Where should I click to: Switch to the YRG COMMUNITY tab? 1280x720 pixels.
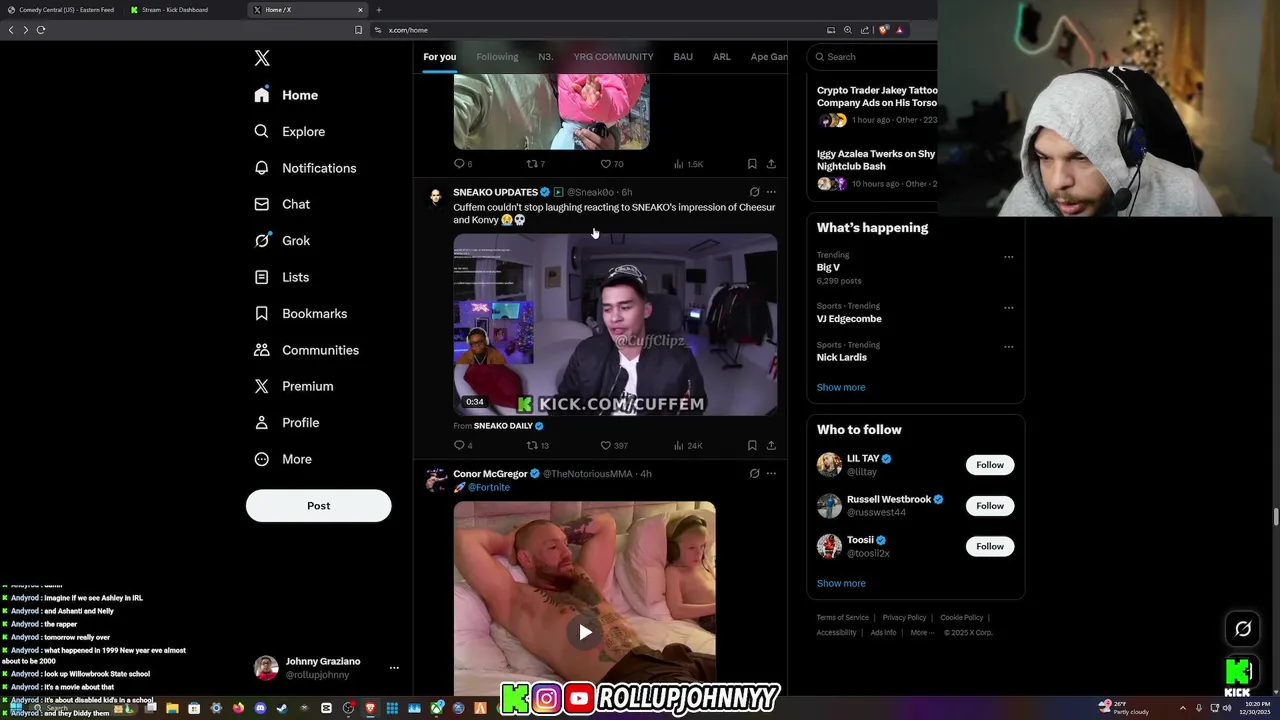pos(613,57)
